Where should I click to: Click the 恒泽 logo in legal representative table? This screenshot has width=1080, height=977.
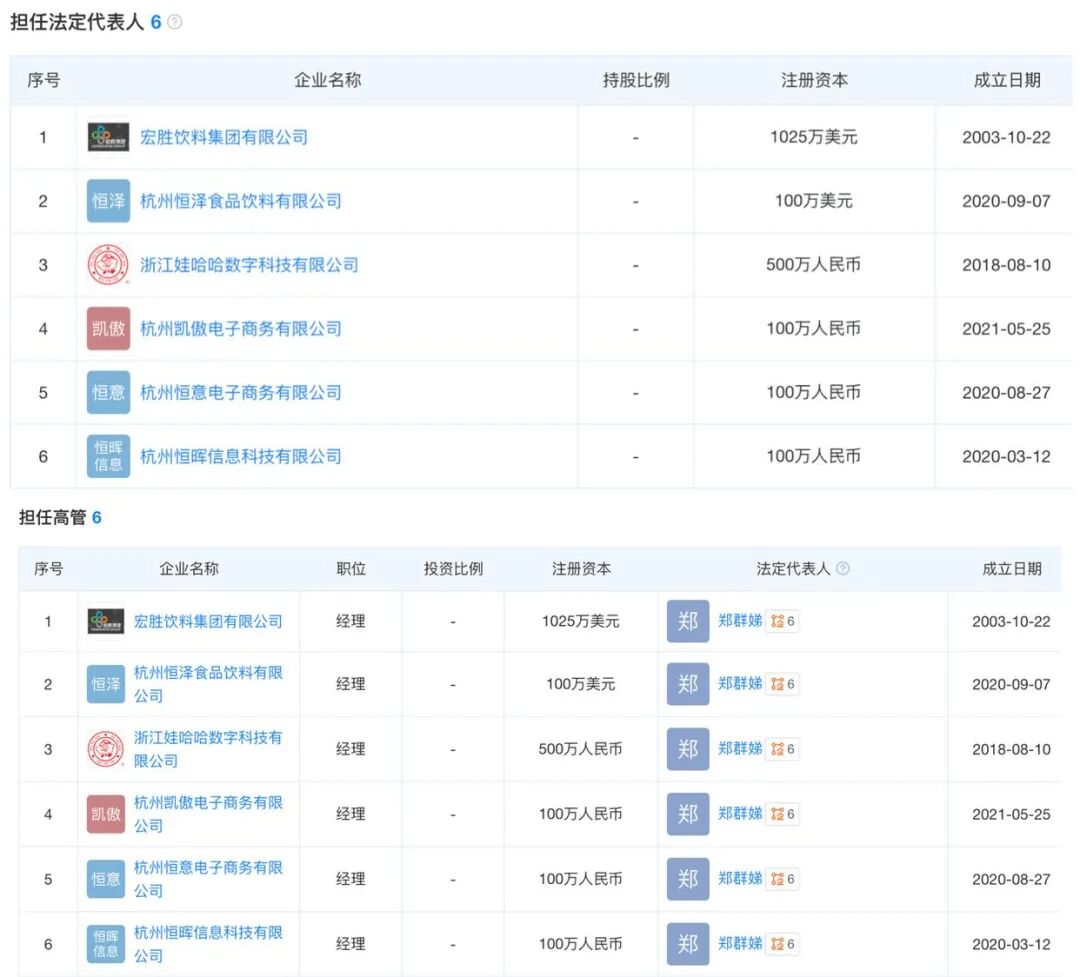108,200
